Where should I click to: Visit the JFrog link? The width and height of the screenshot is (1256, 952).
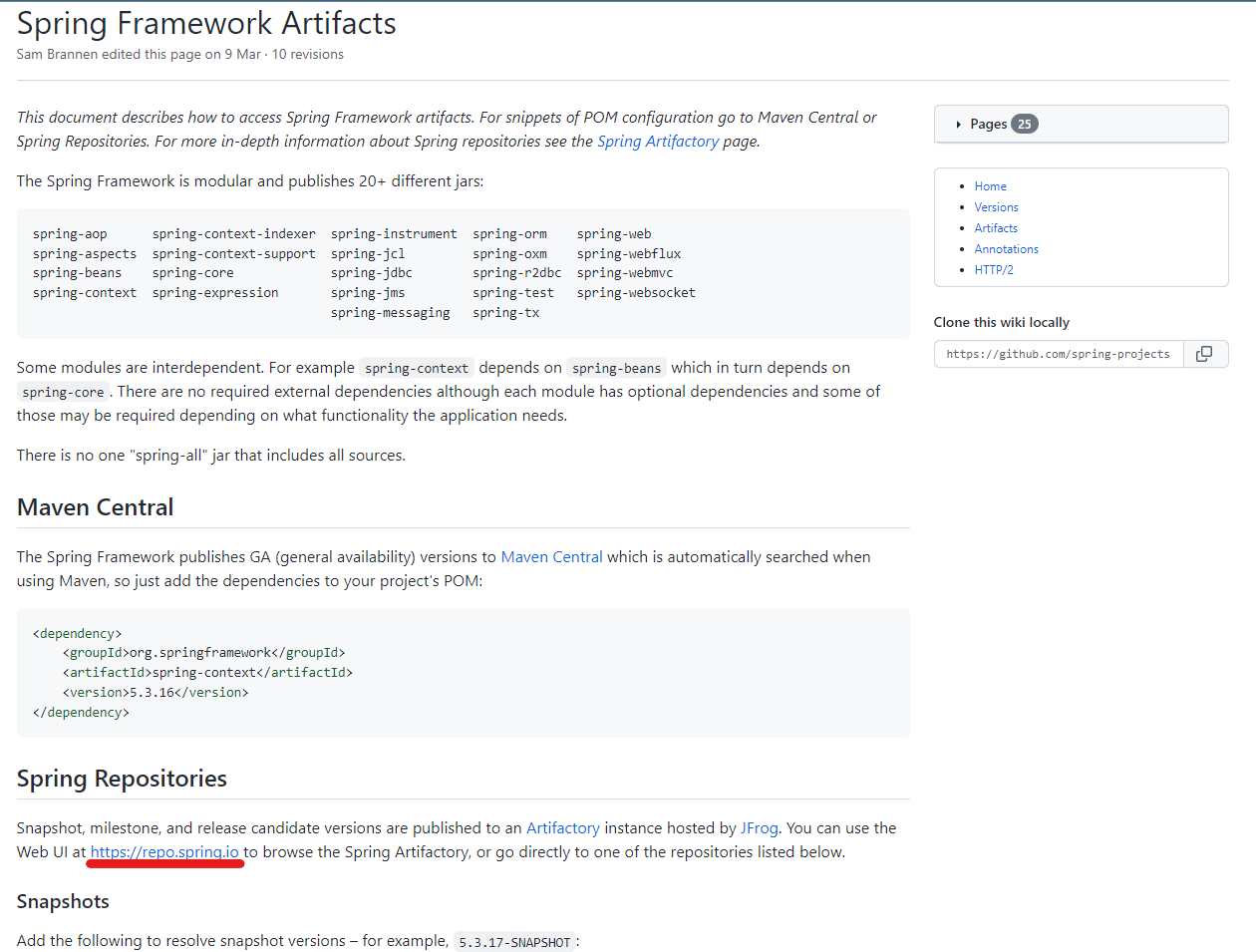[760, 828]
